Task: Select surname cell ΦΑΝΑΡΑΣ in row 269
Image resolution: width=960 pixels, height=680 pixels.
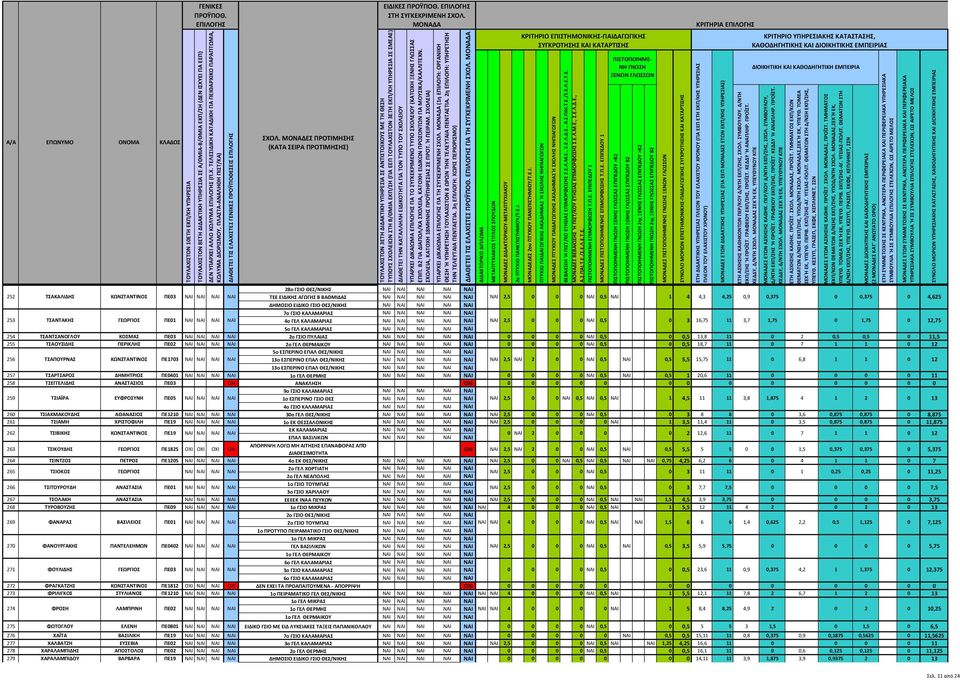Action: pos(60,523)
